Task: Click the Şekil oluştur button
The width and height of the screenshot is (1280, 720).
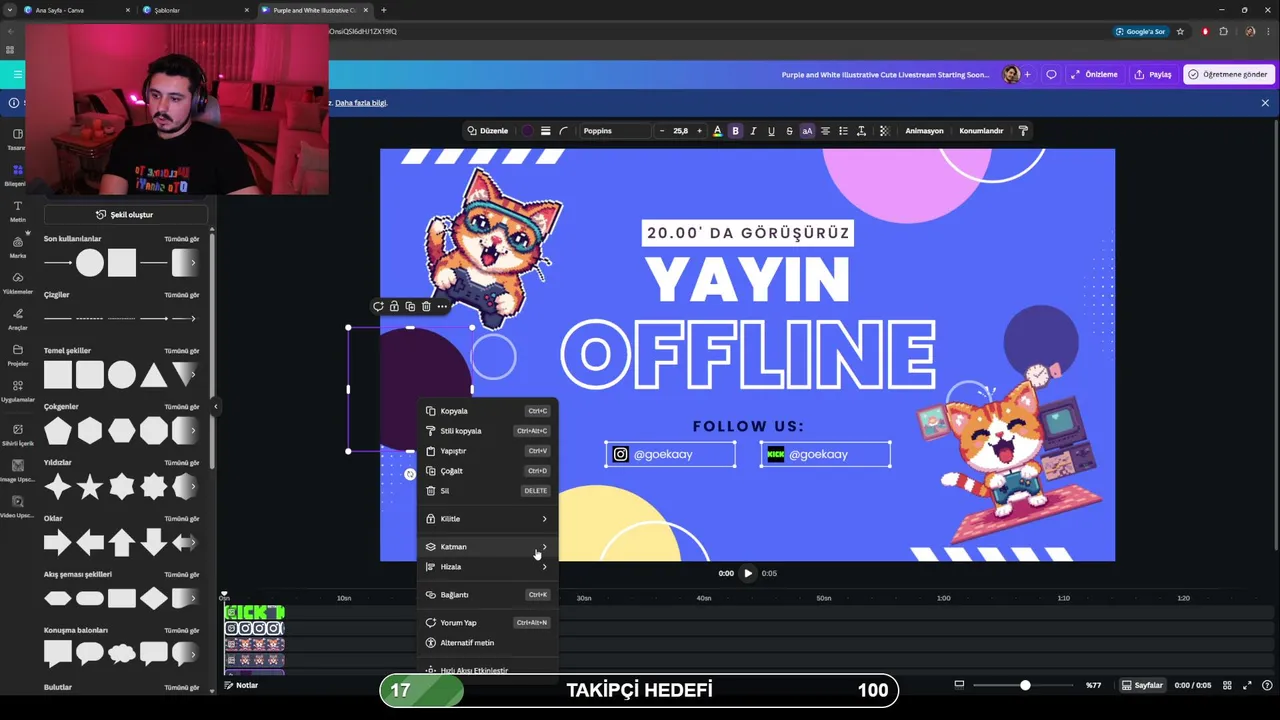Action: pos(125,215)
